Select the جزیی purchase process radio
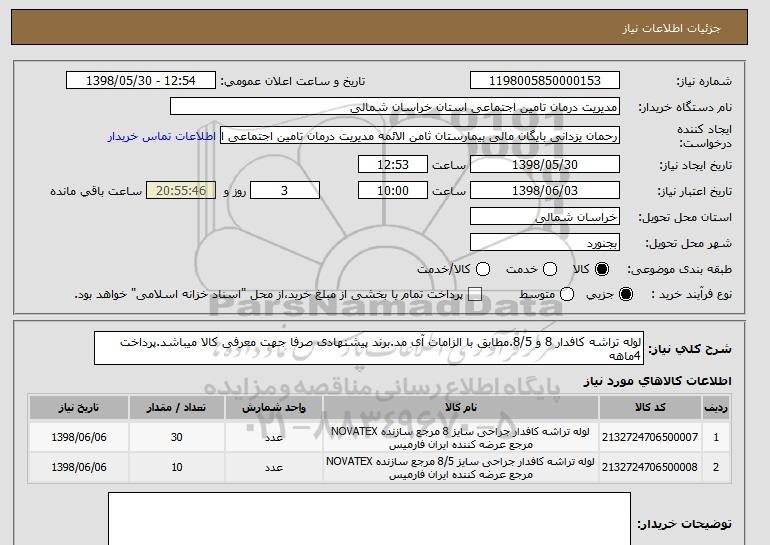 [x=626, y=295]
